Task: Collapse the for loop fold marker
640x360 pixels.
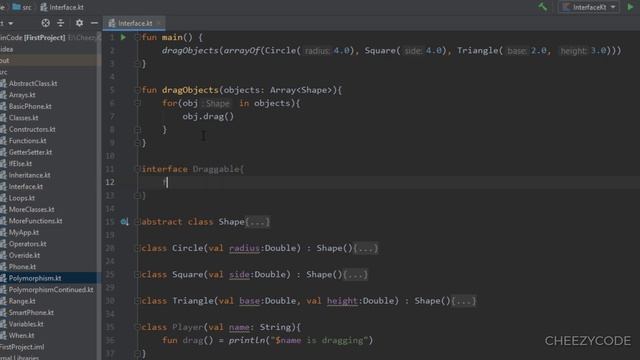Action: 138,103
